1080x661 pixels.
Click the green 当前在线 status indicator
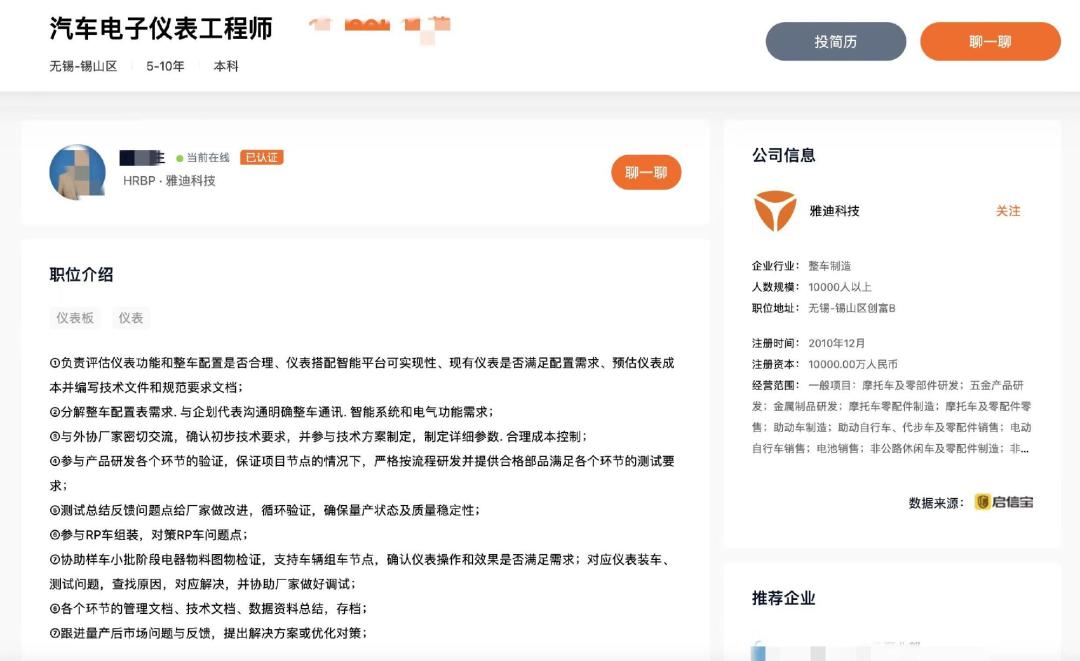click(202, 158)
